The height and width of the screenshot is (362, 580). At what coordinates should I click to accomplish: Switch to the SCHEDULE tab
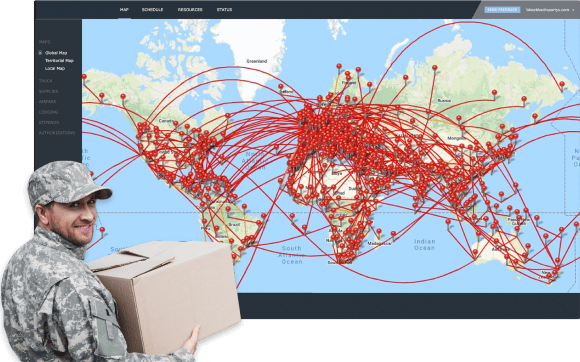152,10
